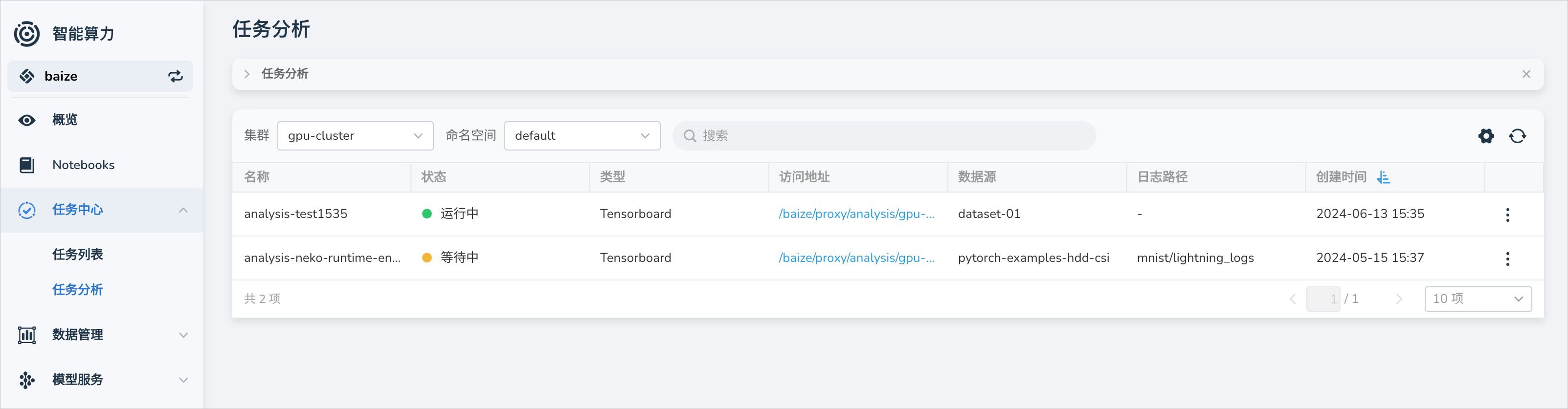Click the 2024-06-13 15:35 timestamp
The width and height of the screenshot is (1568, 409).
click(x=1369, y=214)
